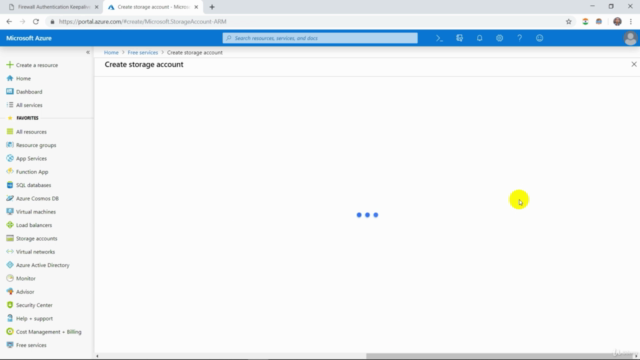This screenshot has height=360, width=640.
Task: Click the Virtual machines icon
Action: (x=10, y=211)
